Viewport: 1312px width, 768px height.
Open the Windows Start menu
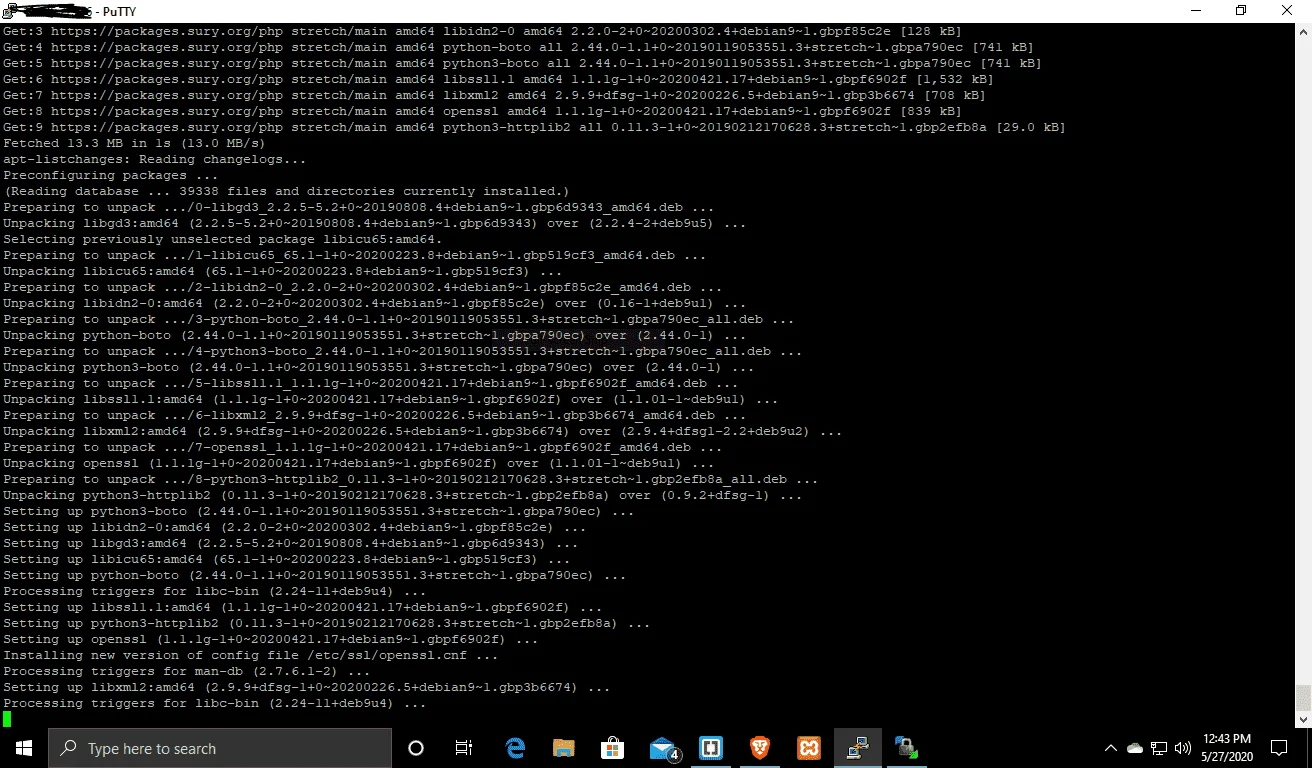click(24, 748)
